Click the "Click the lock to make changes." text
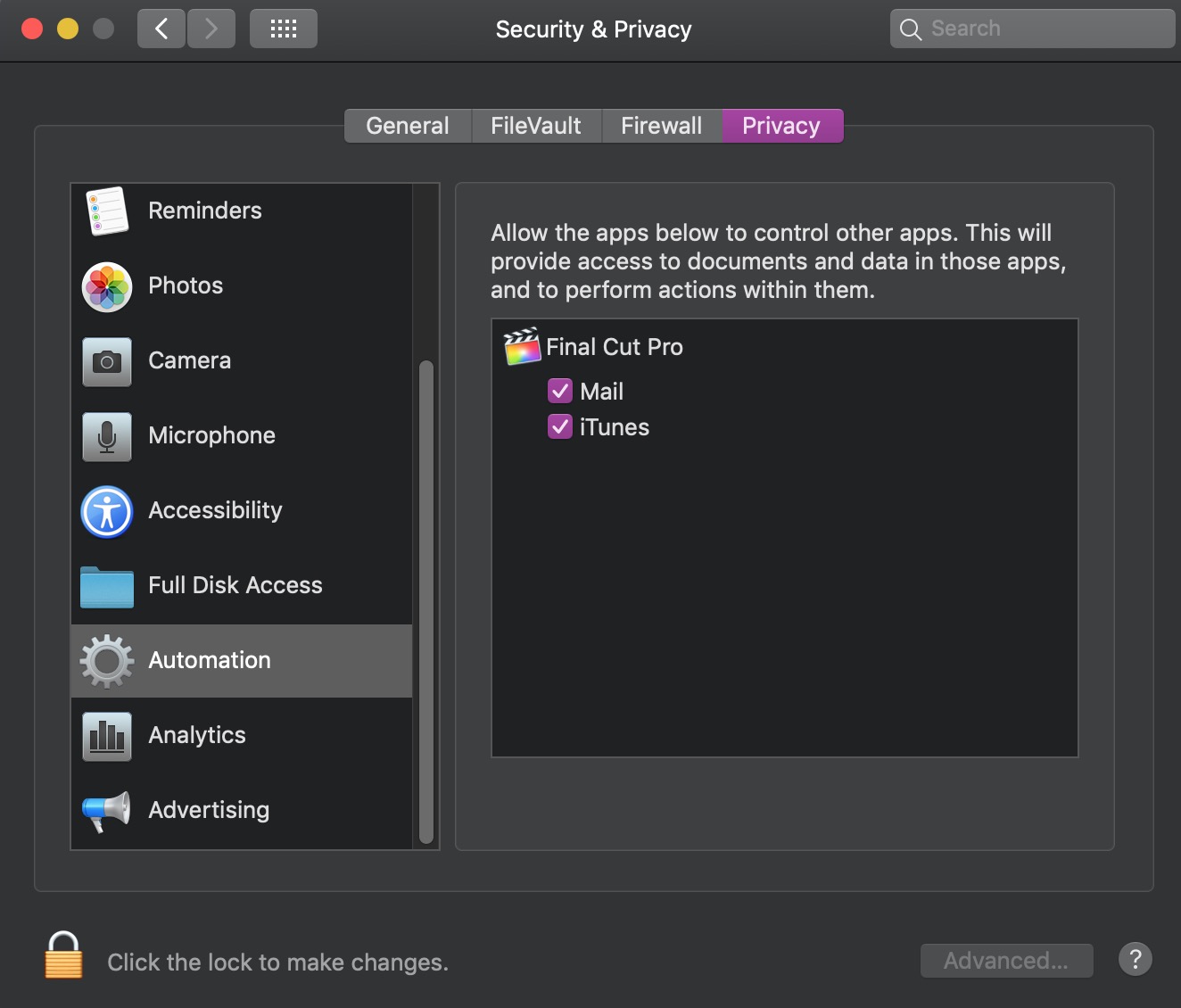The height and width of the screenshot is (1008, 1181). 278,963
